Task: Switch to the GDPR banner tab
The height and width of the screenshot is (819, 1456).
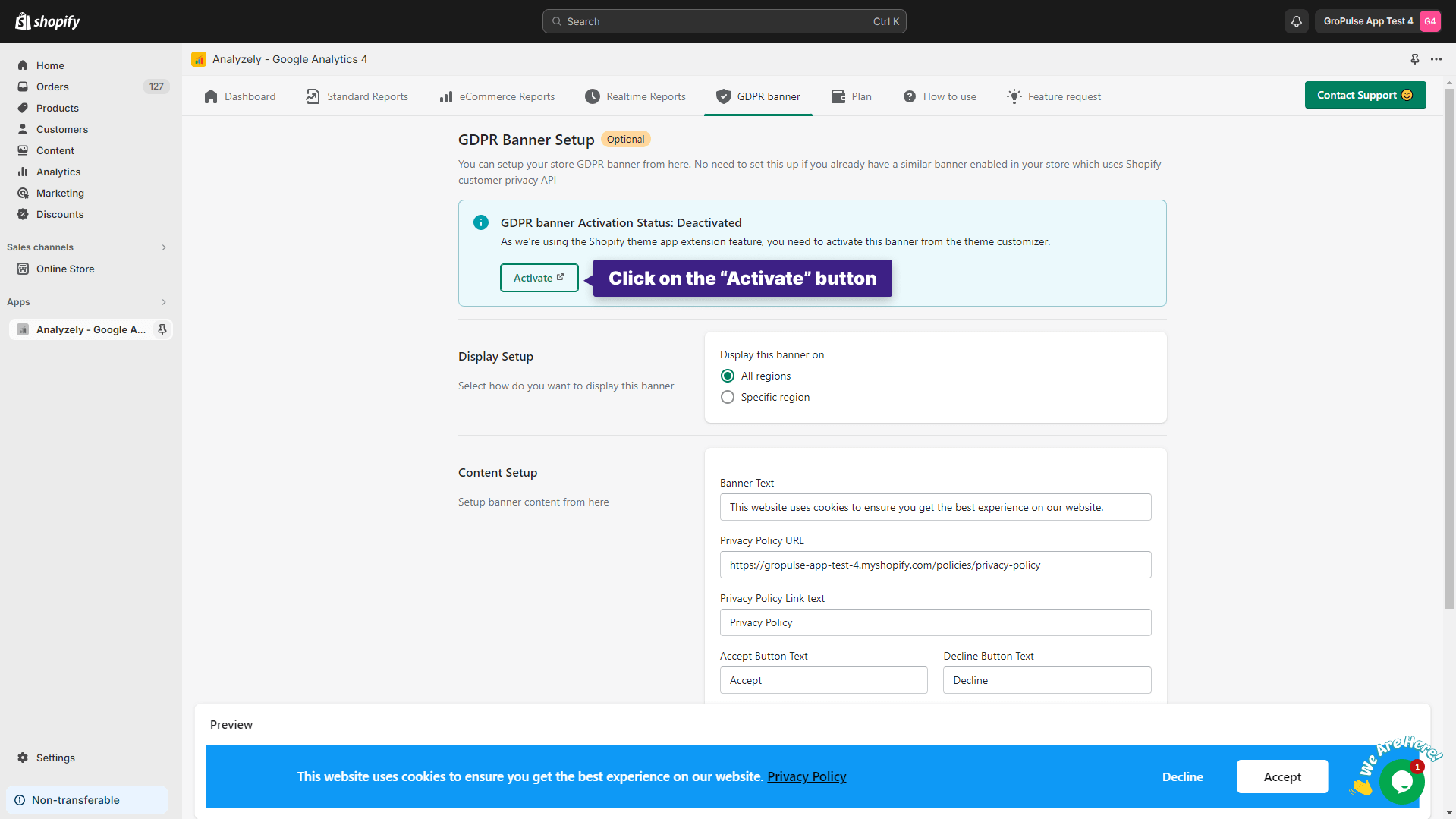Action: point(758,96)
